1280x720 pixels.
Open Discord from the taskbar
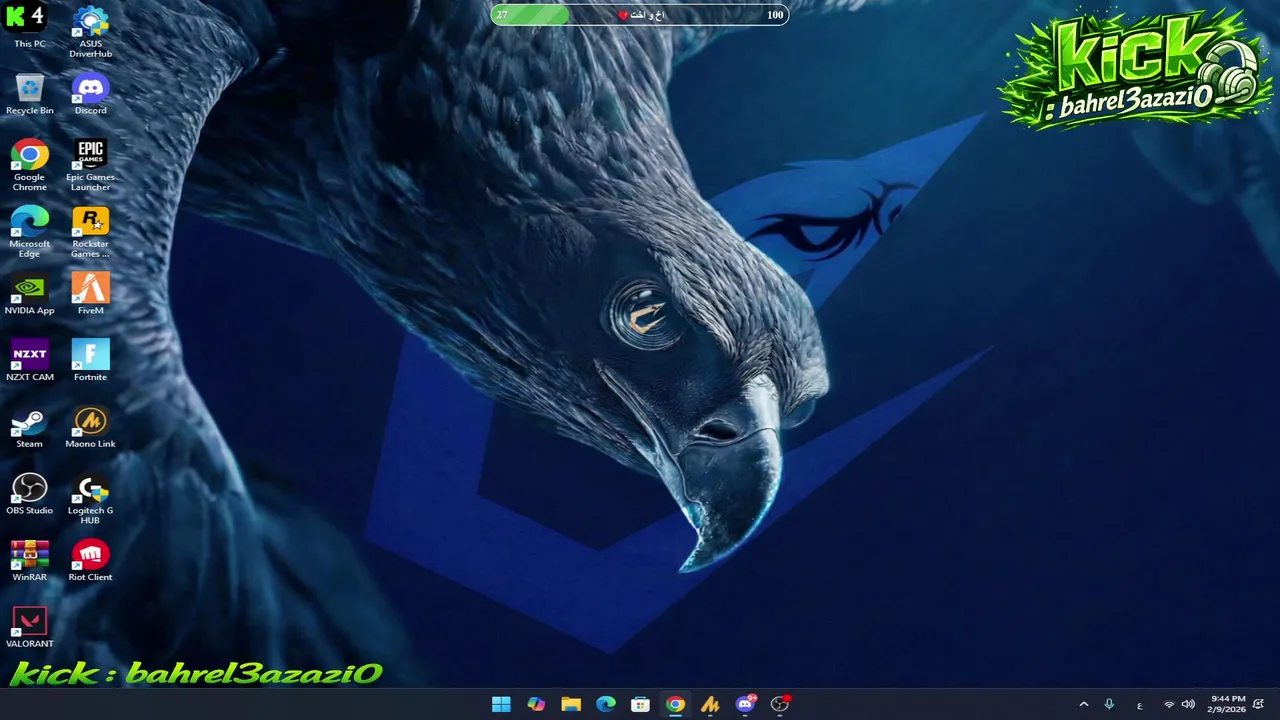coord(745,704)
